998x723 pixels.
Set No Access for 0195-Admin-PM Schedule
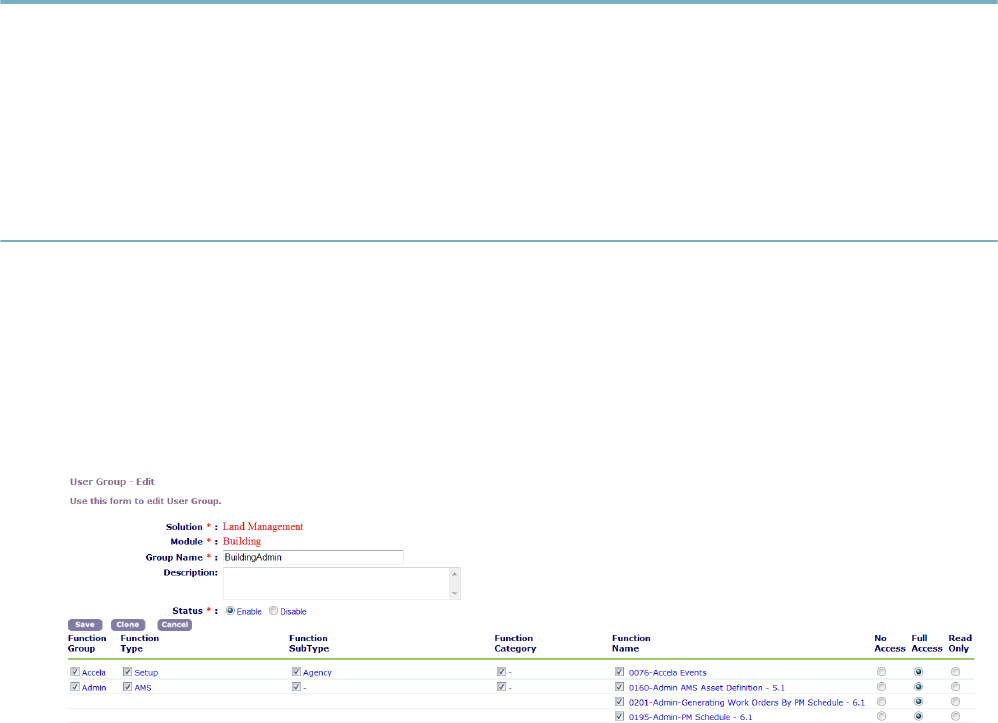pos(882,717)
